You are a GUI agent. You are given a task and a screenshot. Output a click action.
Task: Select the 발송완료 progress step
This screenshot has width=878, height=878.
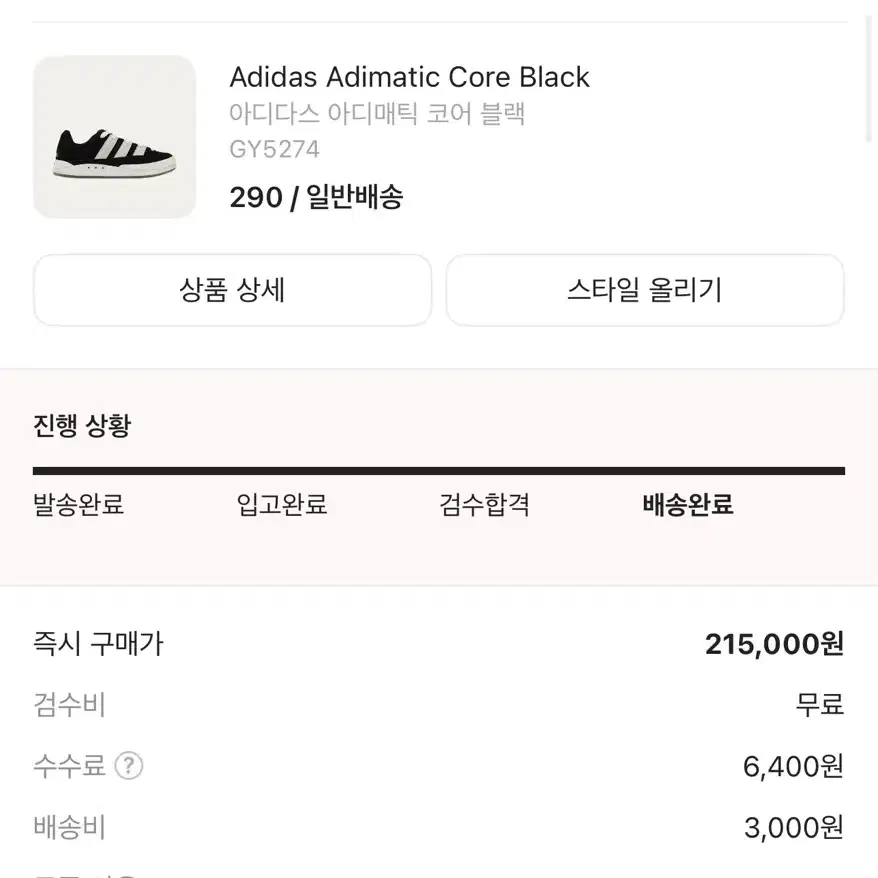point(79,506)
